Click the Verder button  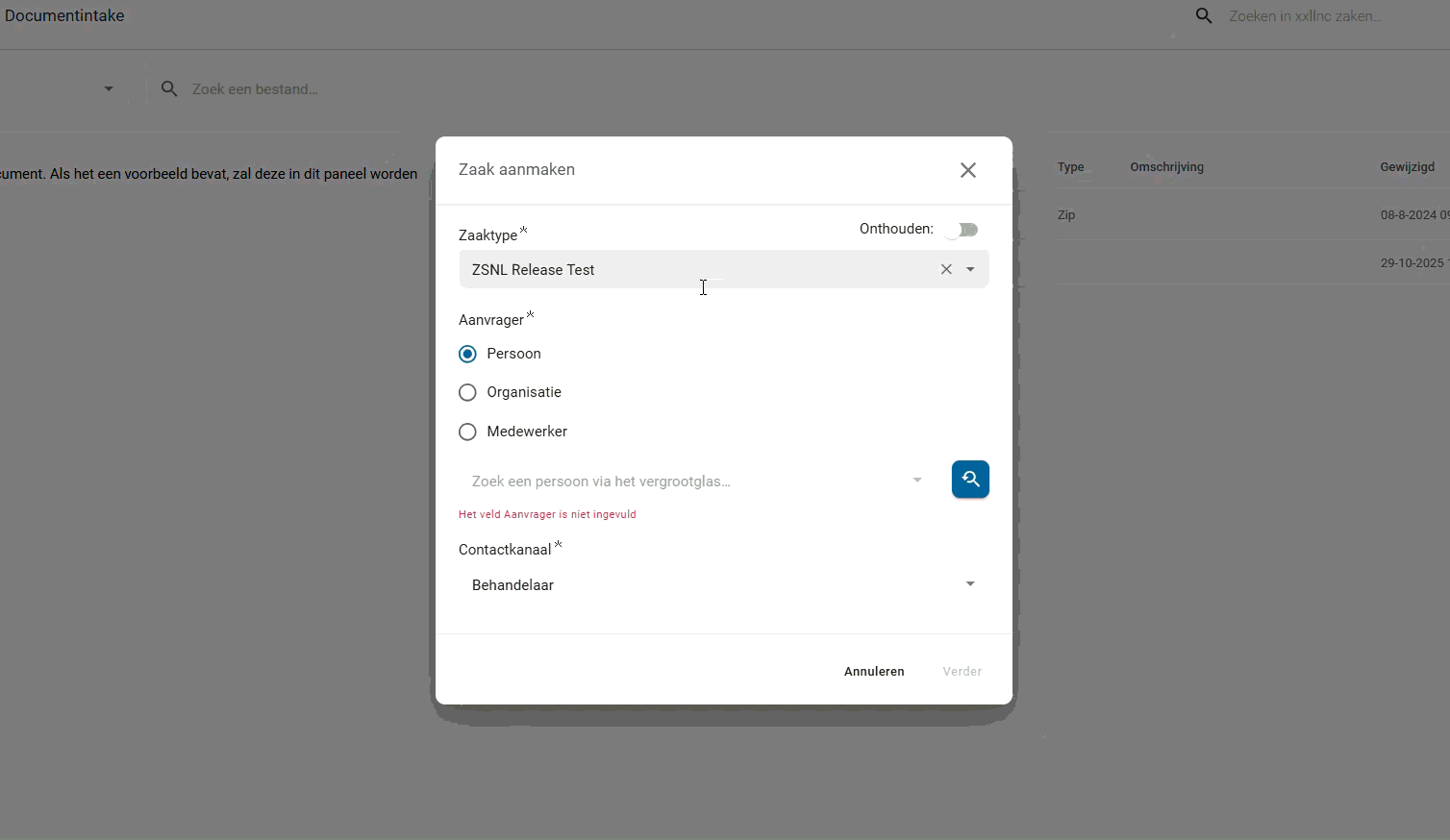click(x=962, y=672)
